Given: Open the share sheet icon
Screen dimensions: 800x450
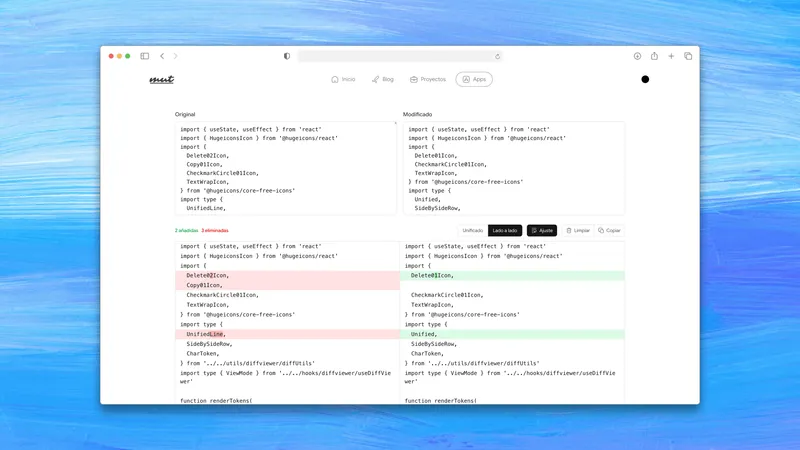Looking at the screenshot, I should coord(654,56).
